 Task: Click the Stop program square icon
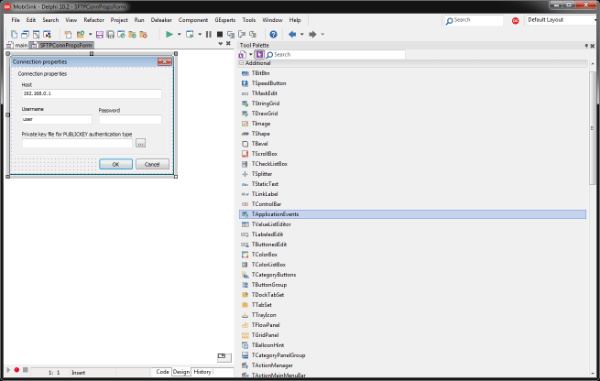[220, 34]
